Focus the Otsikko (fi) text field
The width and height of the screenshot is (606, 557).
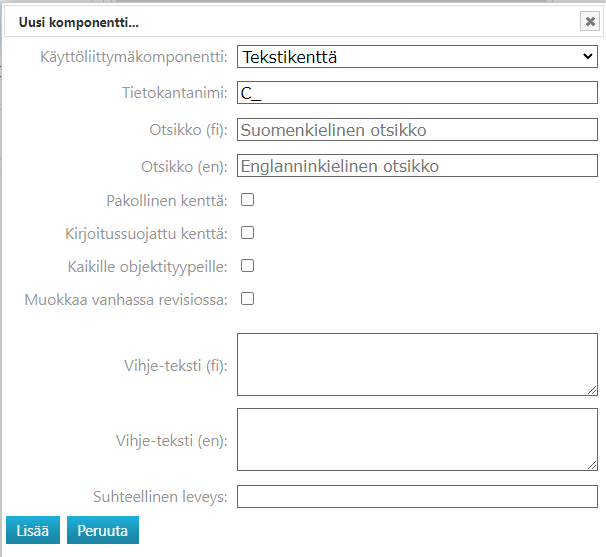(417, 130)
